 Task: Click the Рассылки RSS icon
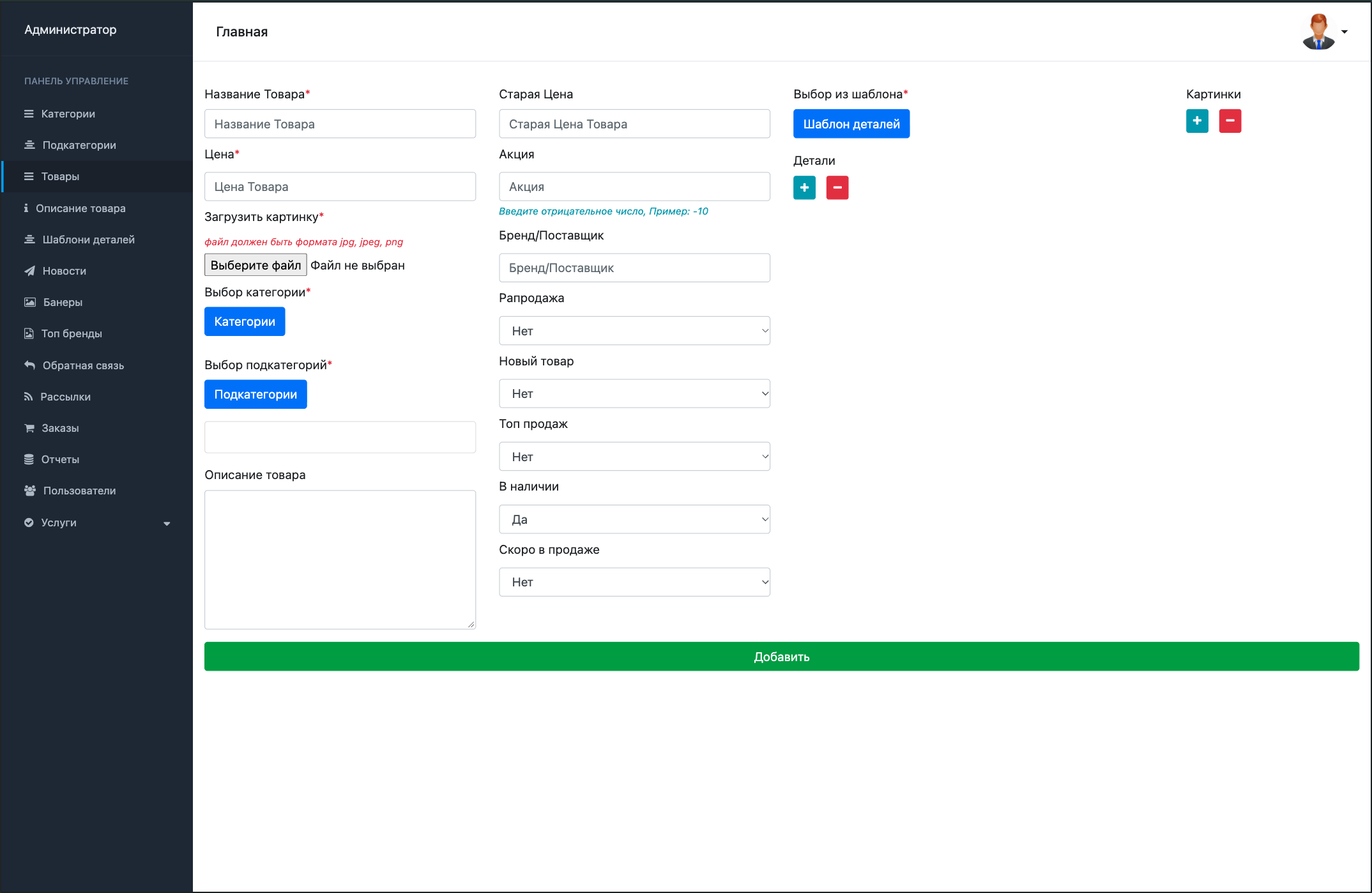(28, 397)
